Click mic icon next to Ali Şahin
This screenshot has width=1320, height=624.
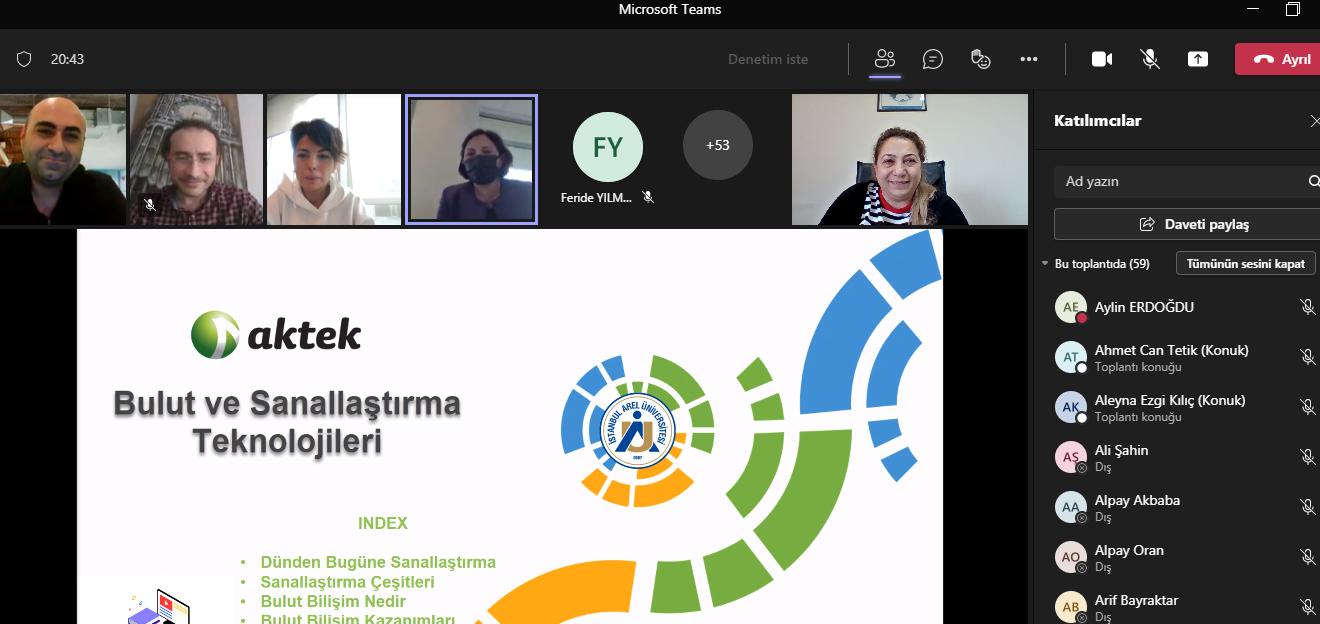point(1307,457)
